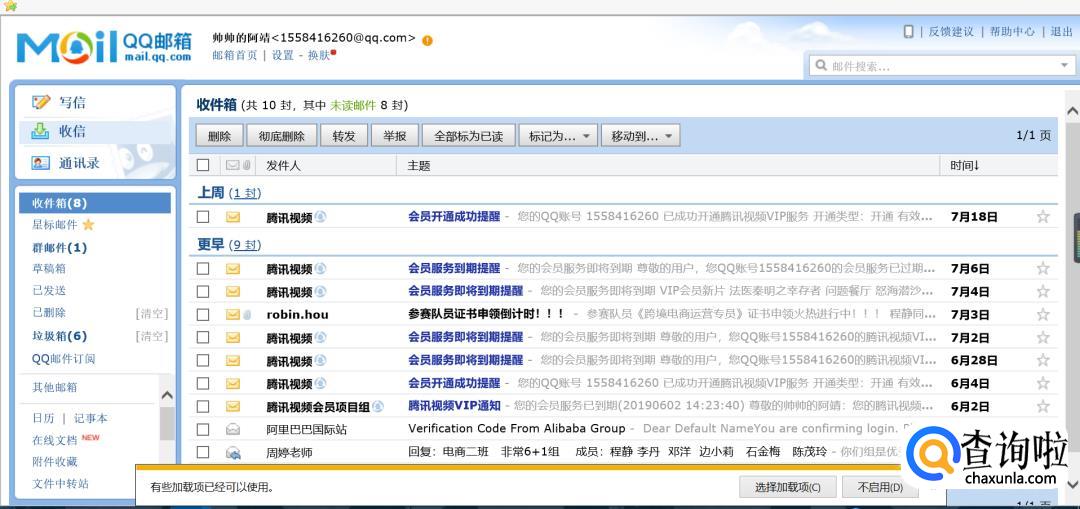Star the 6月4日 email
Viewport: 1080px width, 509px height.
pyautogui.click(x=1043, y=383)
